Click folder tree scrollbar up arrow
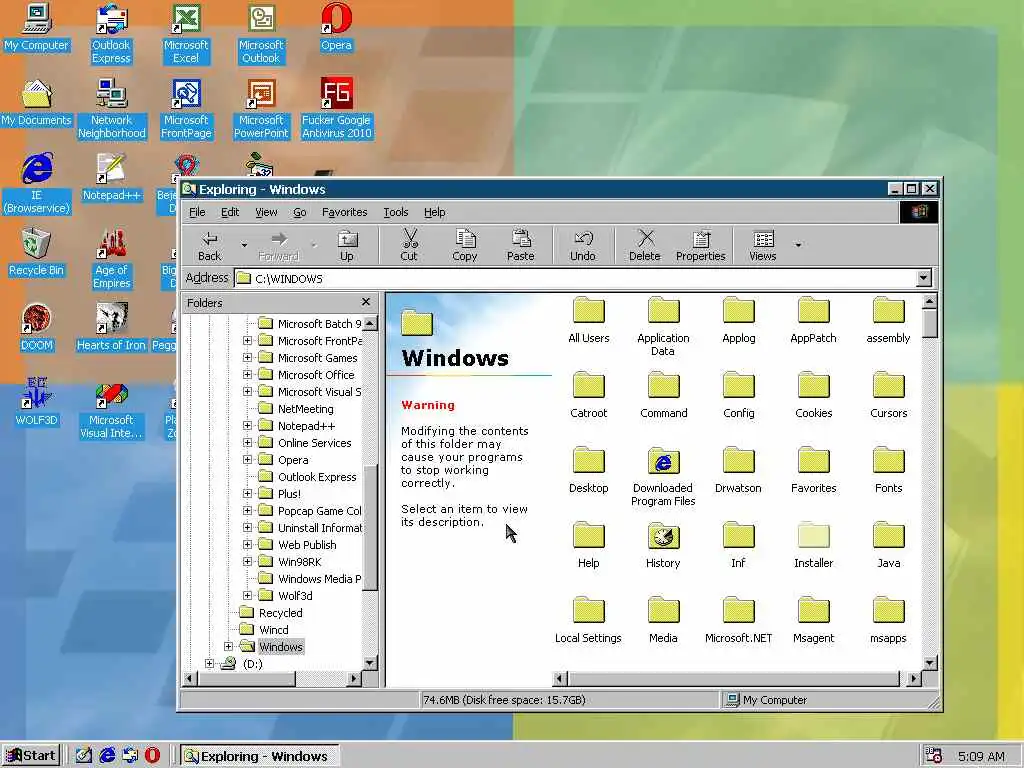1024x768 pixels. point(370,323)
